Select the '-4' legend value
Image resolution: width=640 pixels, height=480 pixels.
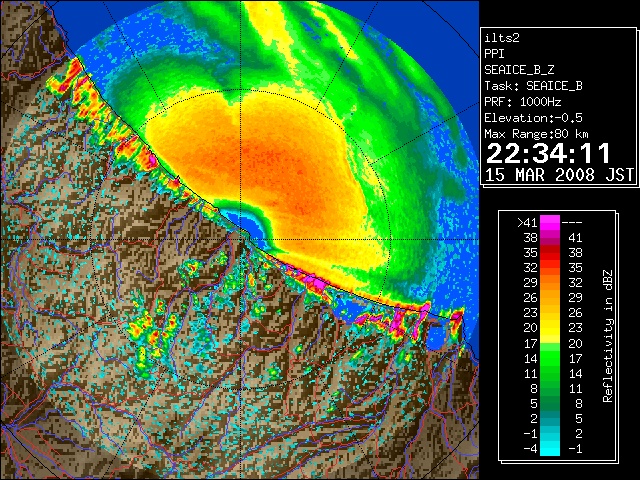point(530,449)
